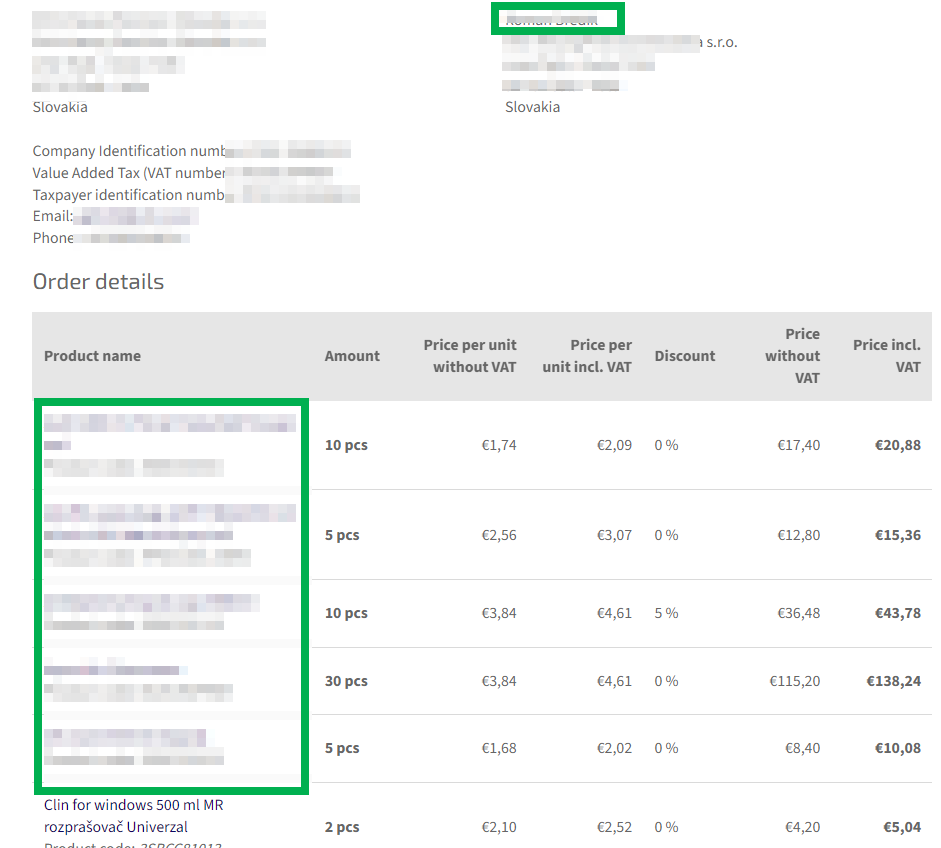The height and width of the screenshot is (848, 941).
Task: Click the 30 pcs amount cell
Action: pos(346,681)
